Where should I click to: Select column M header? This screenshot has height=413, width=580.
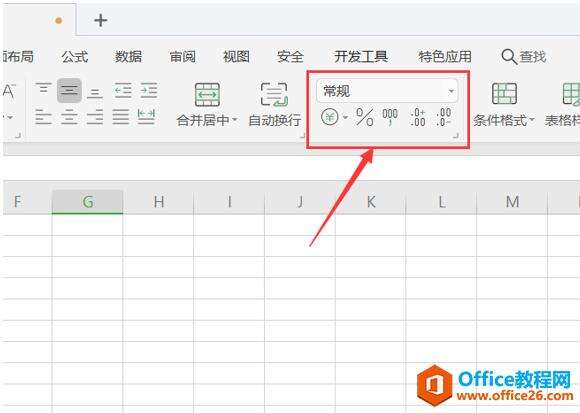512,202
